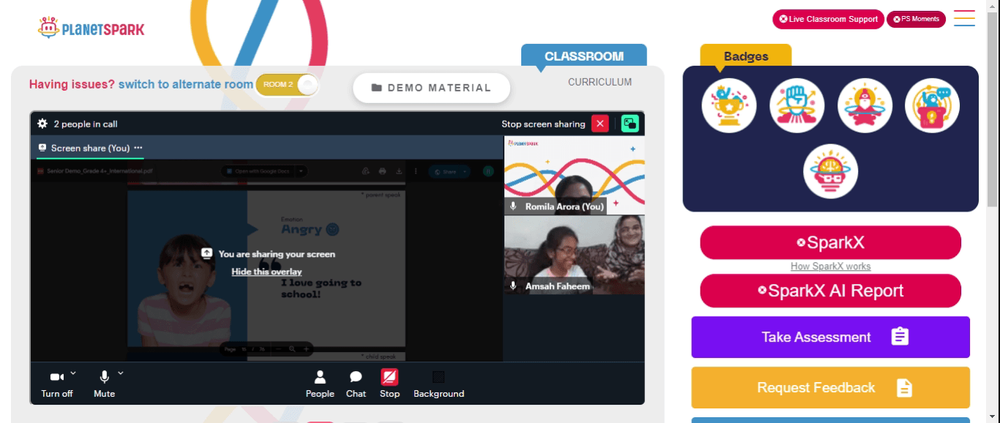Click Romila Arora microphone indicator
The image size is (1000, 423).
coord(513,206)
